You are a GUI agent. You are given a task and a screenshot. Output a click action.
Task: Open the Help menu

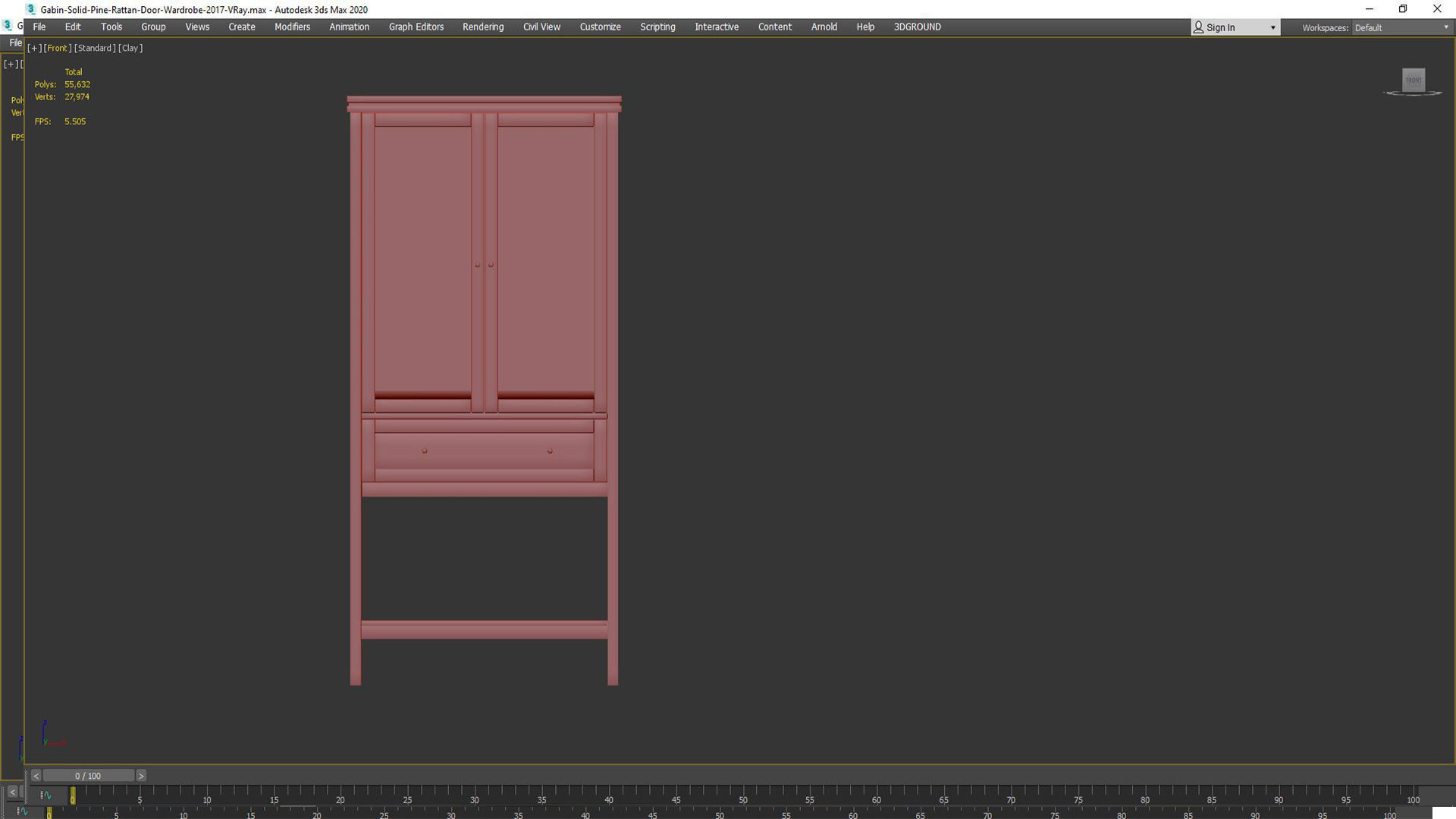[x=865, y=27]
